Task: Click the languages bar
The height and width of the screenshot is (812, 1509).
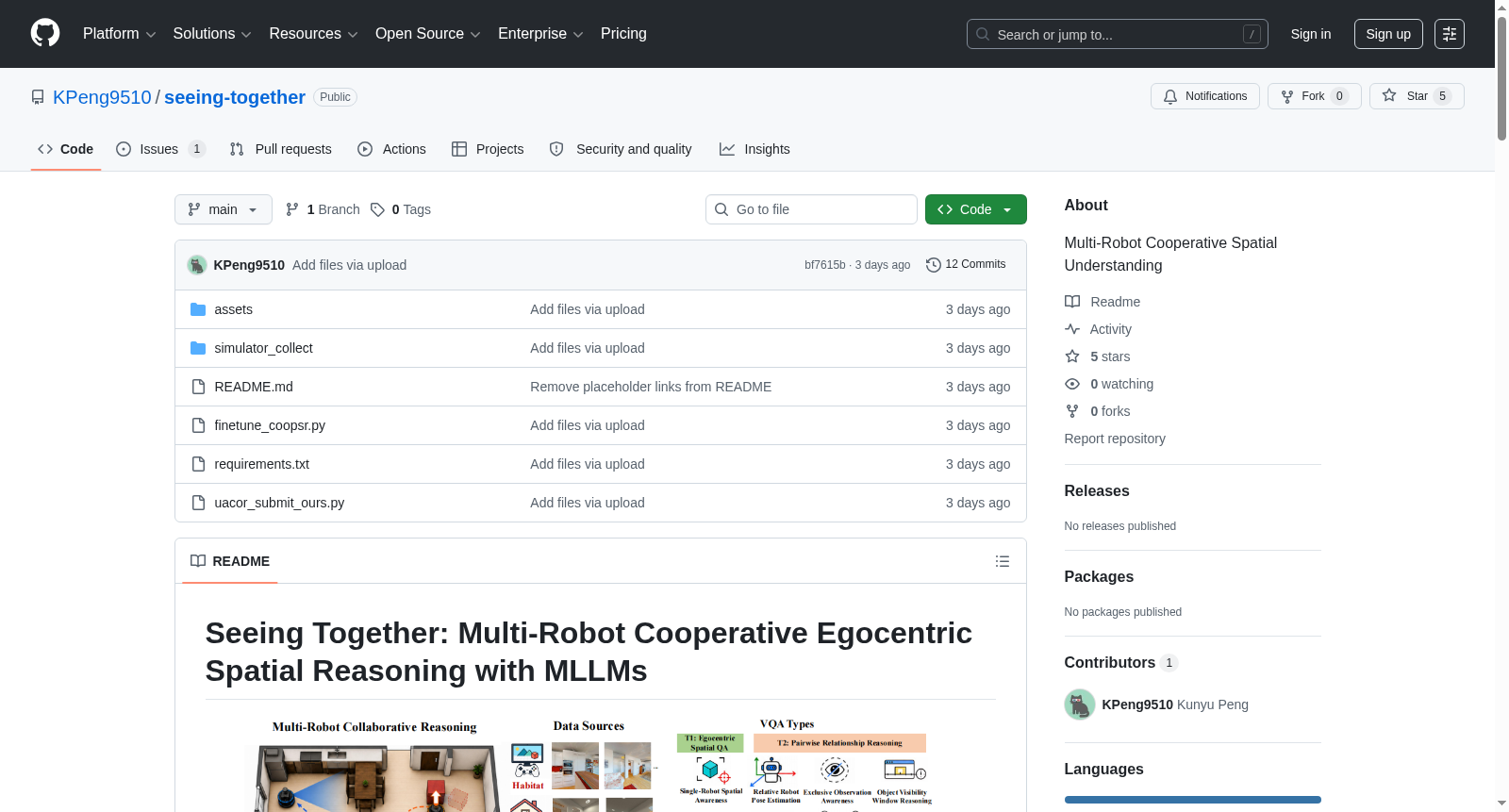Action: 1193,800
